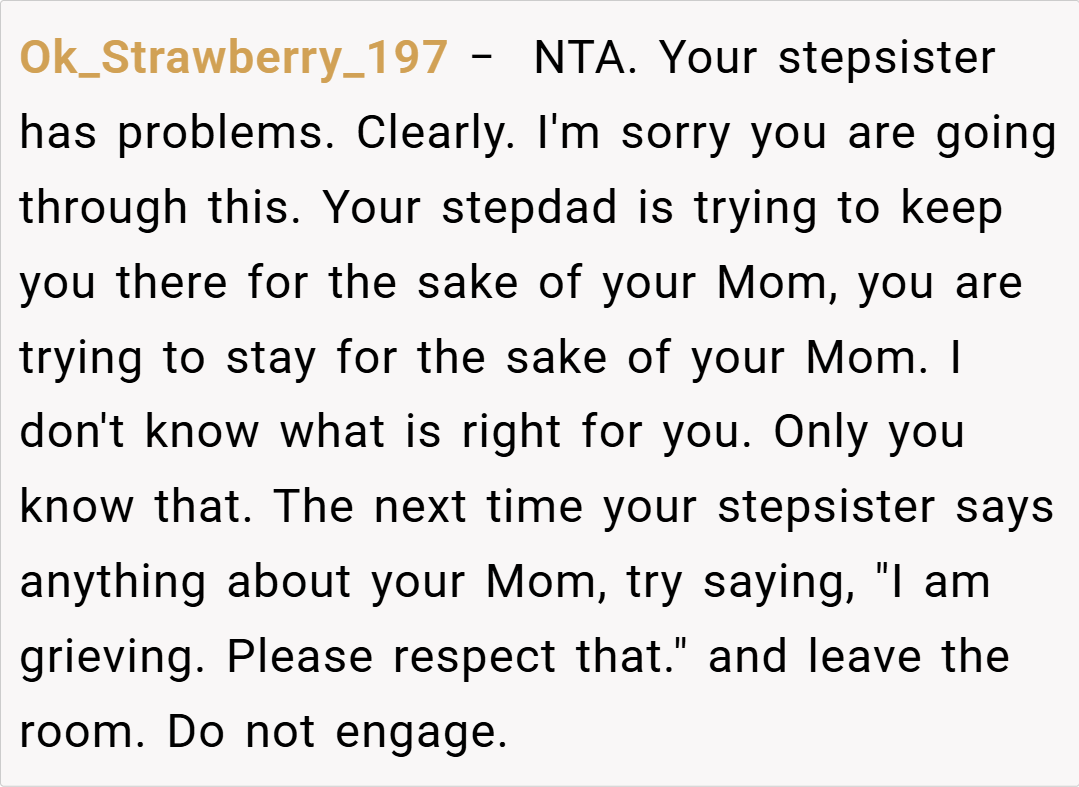Click the word "grieving" in the comment
1079x787 pixels.
[113, 659]
